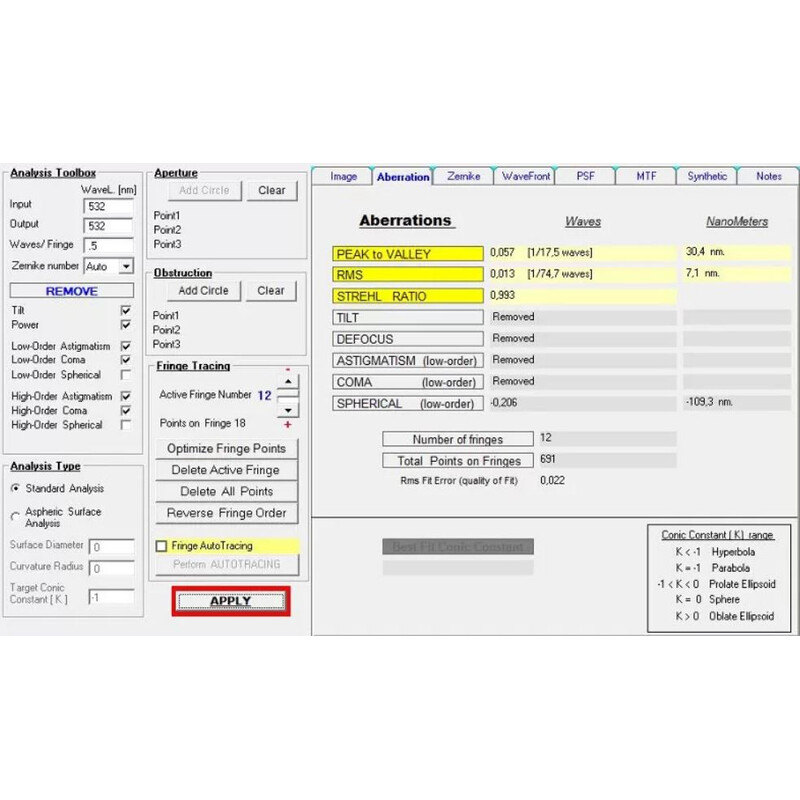This screenshot has width=800, height=800.
Task: Clear the Aperture points
Action: [271, 190]
